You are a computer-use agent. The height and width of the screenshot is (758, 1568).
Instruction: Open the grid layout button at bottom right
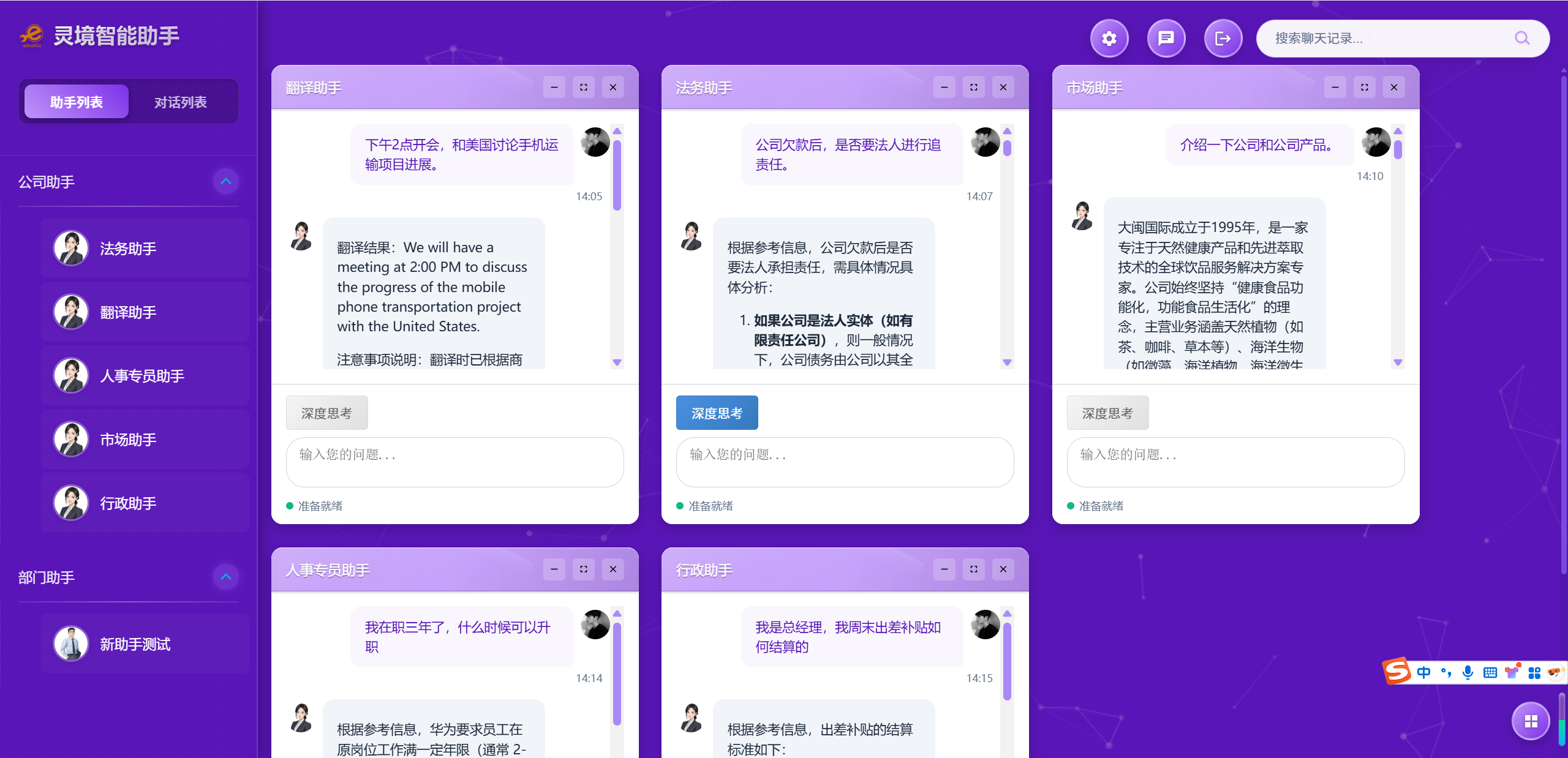click(1531, 721)
